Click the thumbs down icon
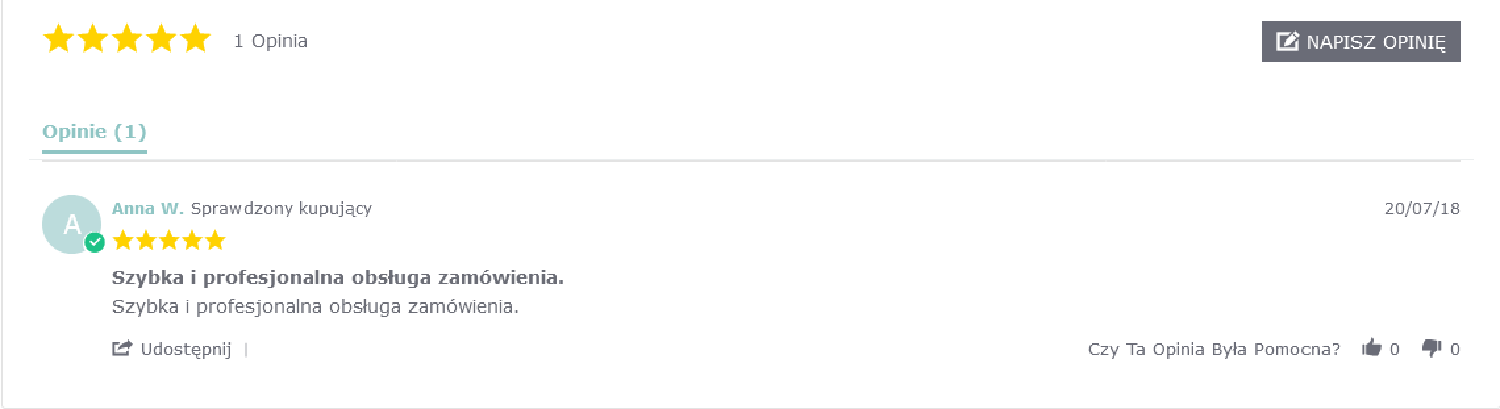The image size is (1500, 409). (1432, 348)
